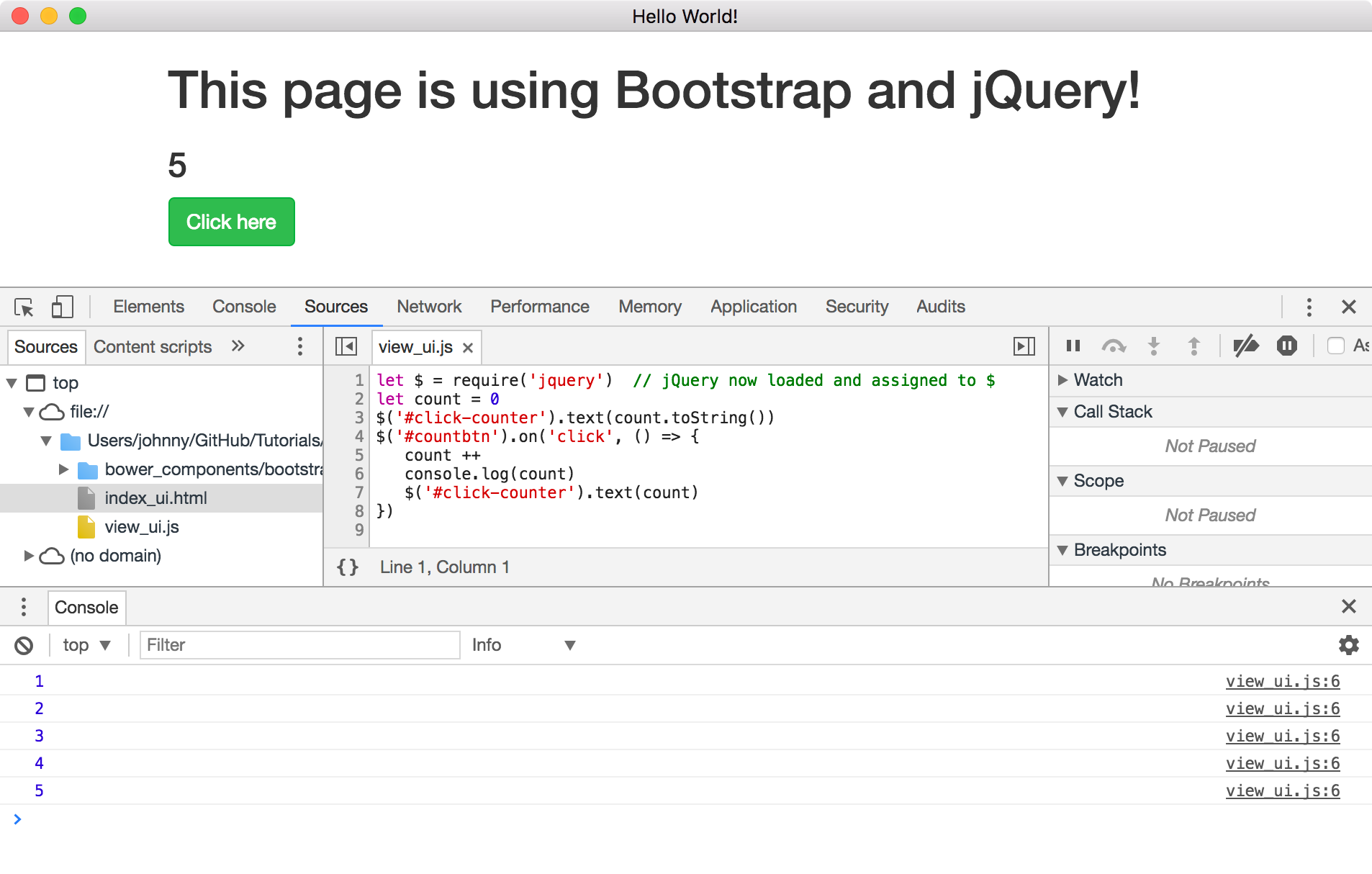The height and width of the screenshot is (874, 1372).
Task: Open view_ui.js:6 link for log 3
Action: [1283, 736]
